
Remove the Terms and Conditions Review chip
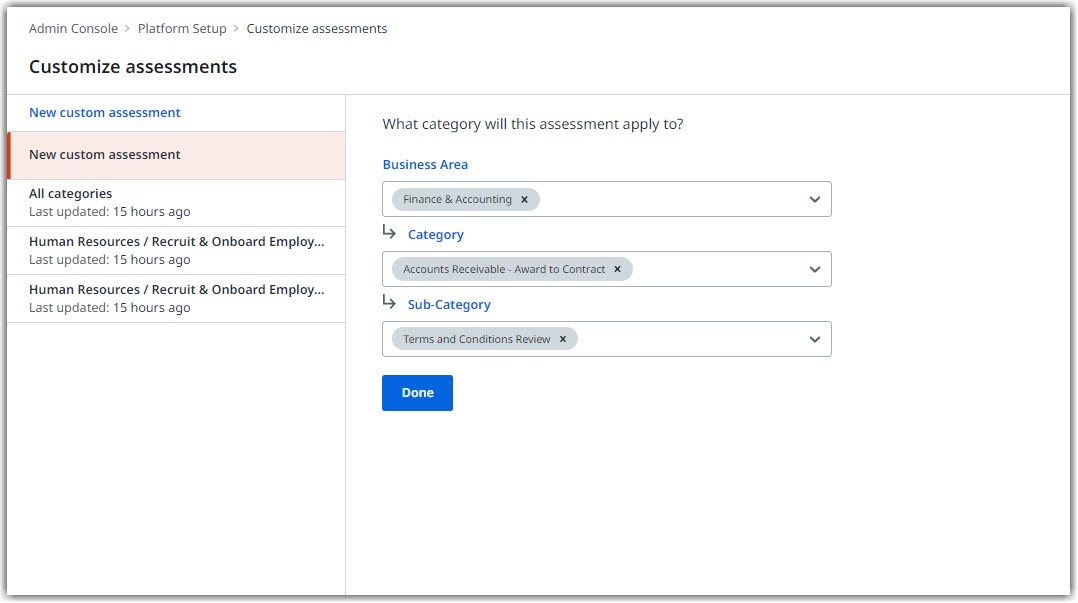[563, 340]
